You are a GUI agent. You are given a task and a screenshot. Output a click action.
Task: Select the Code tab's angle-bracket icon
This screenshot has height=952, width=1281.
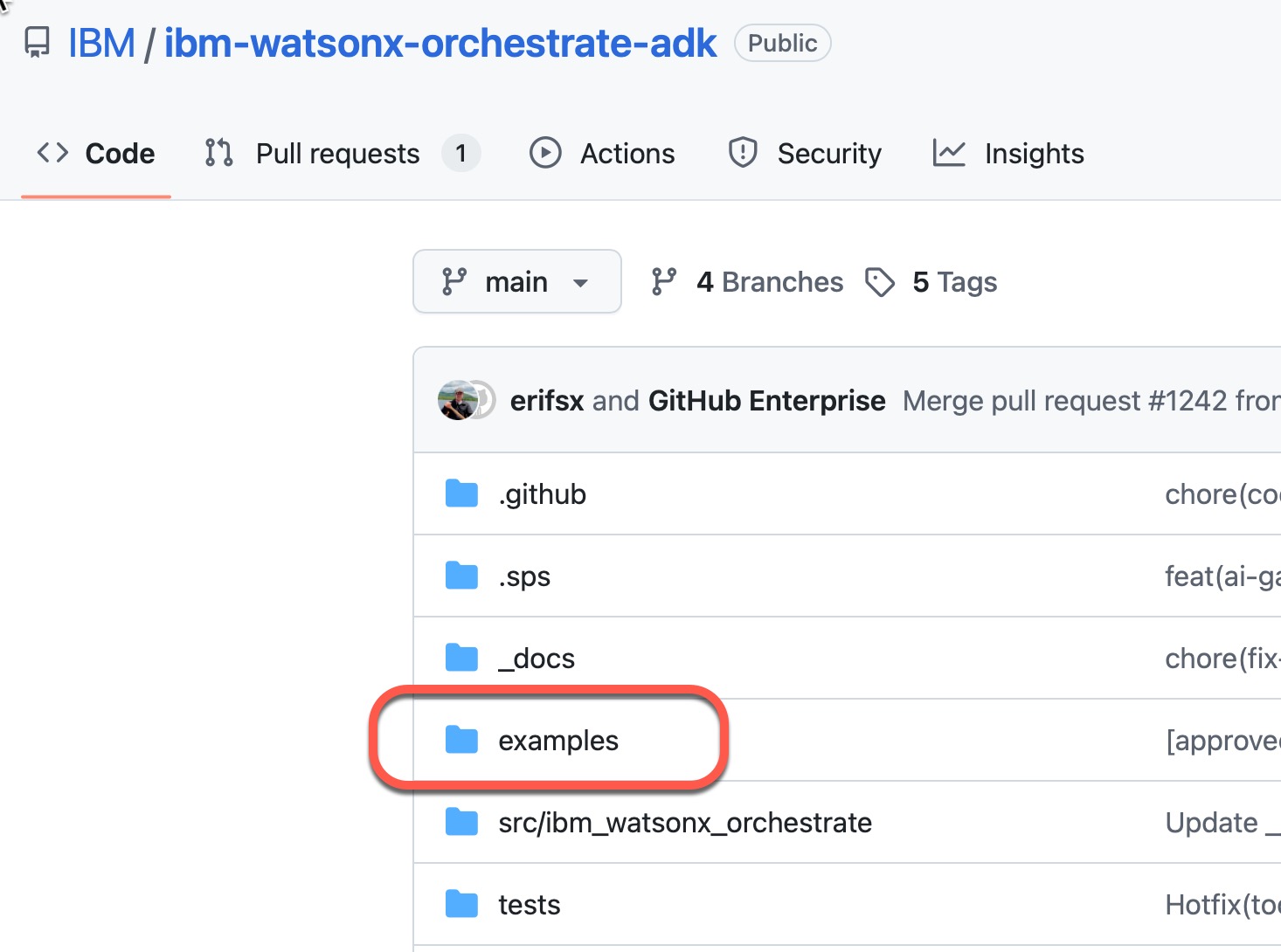click(52, 153)
